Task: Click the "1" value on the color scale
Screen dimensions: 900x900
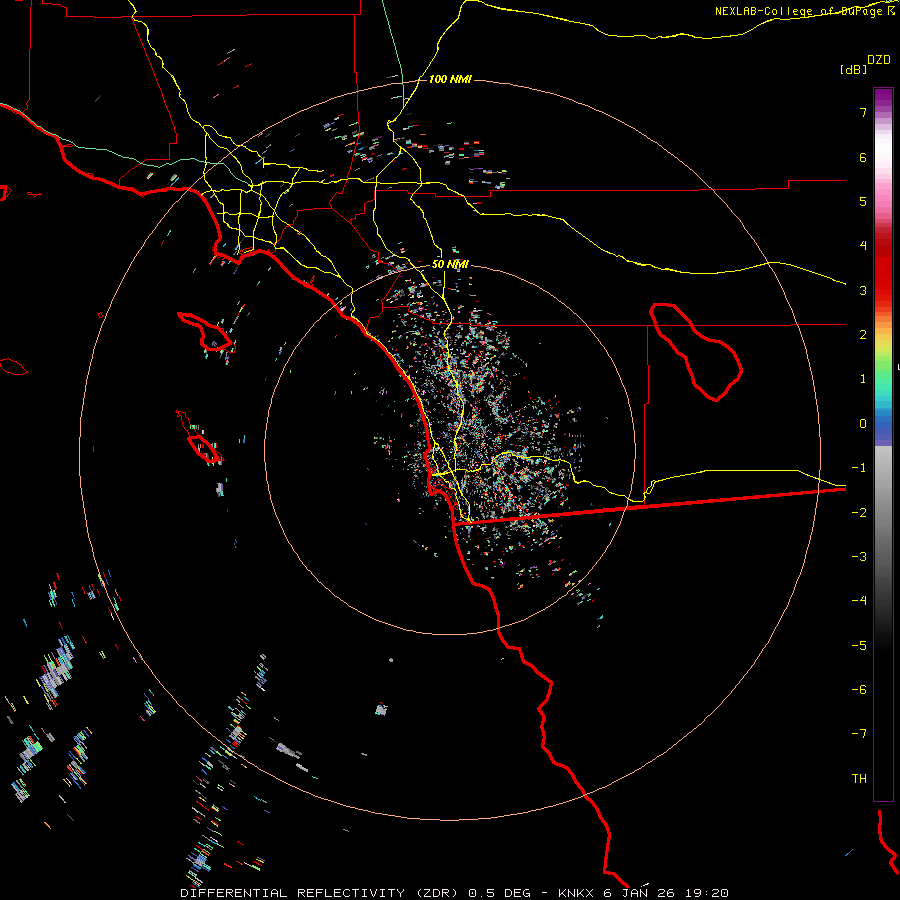Action: pyautogui.click(x=863, y=379)
